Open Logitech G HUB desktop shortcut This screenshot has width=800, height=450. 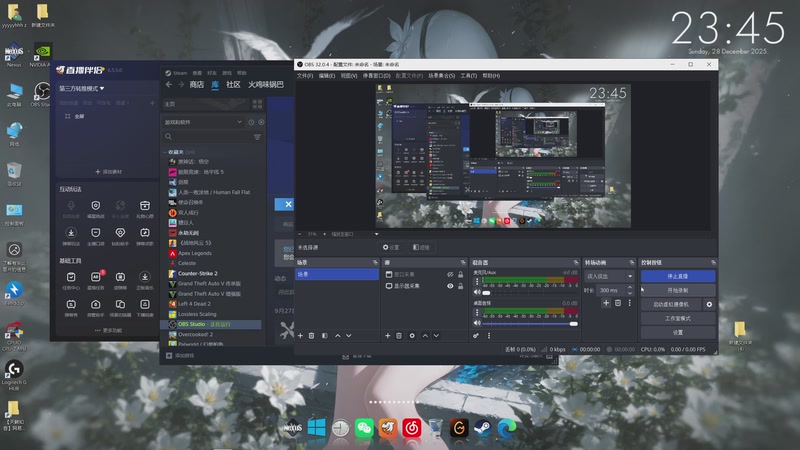(x=14, y=374)
